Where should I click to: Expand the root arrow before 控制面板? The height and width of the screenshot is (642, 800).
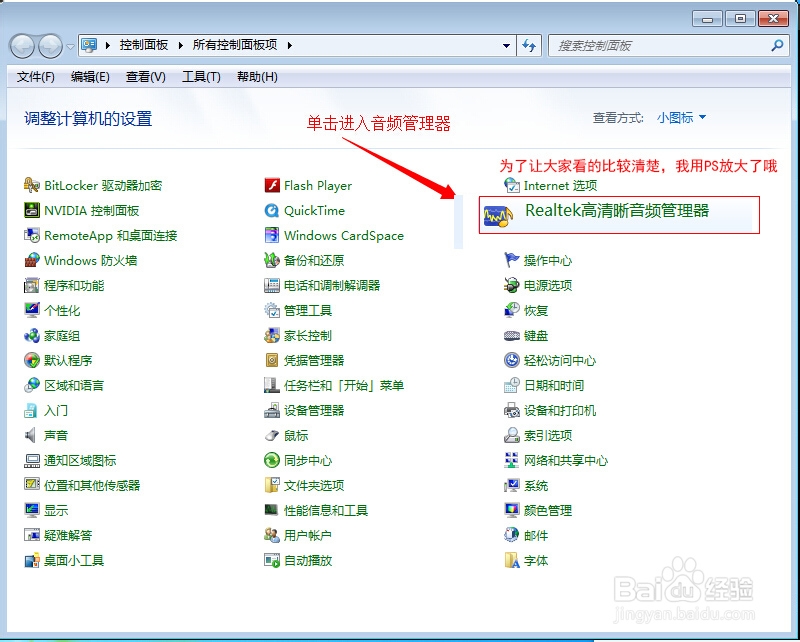(108, 45)
